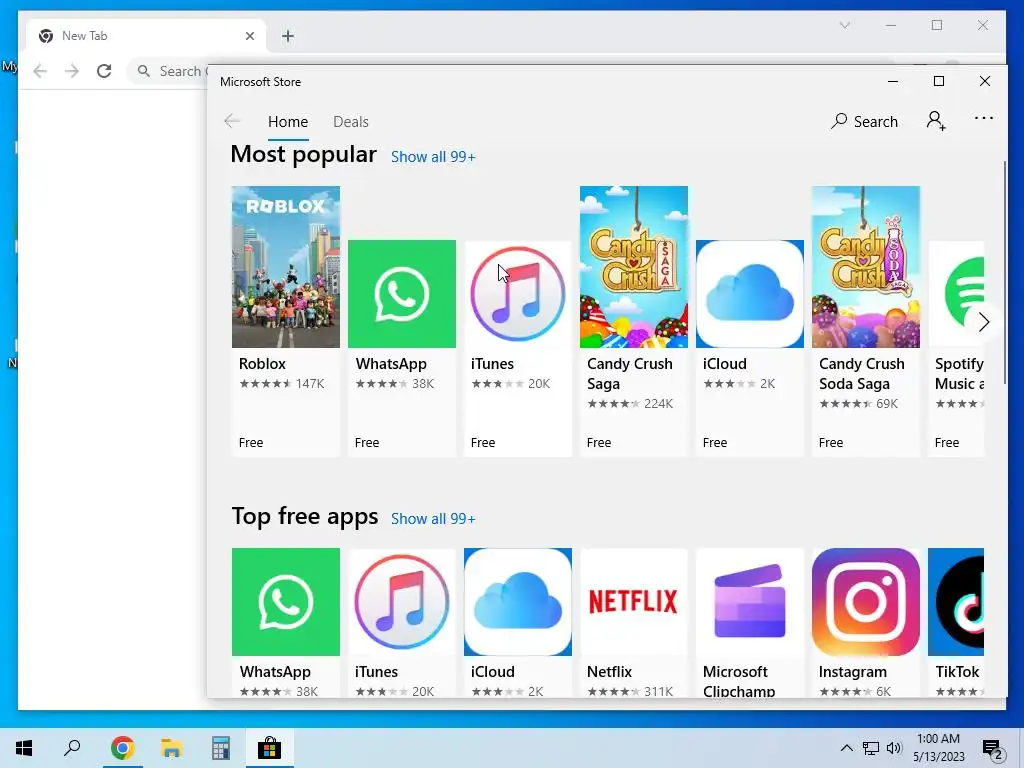Open the notification center icon
This screenshot has width=1024, height=768.
[x=992, y=748]
